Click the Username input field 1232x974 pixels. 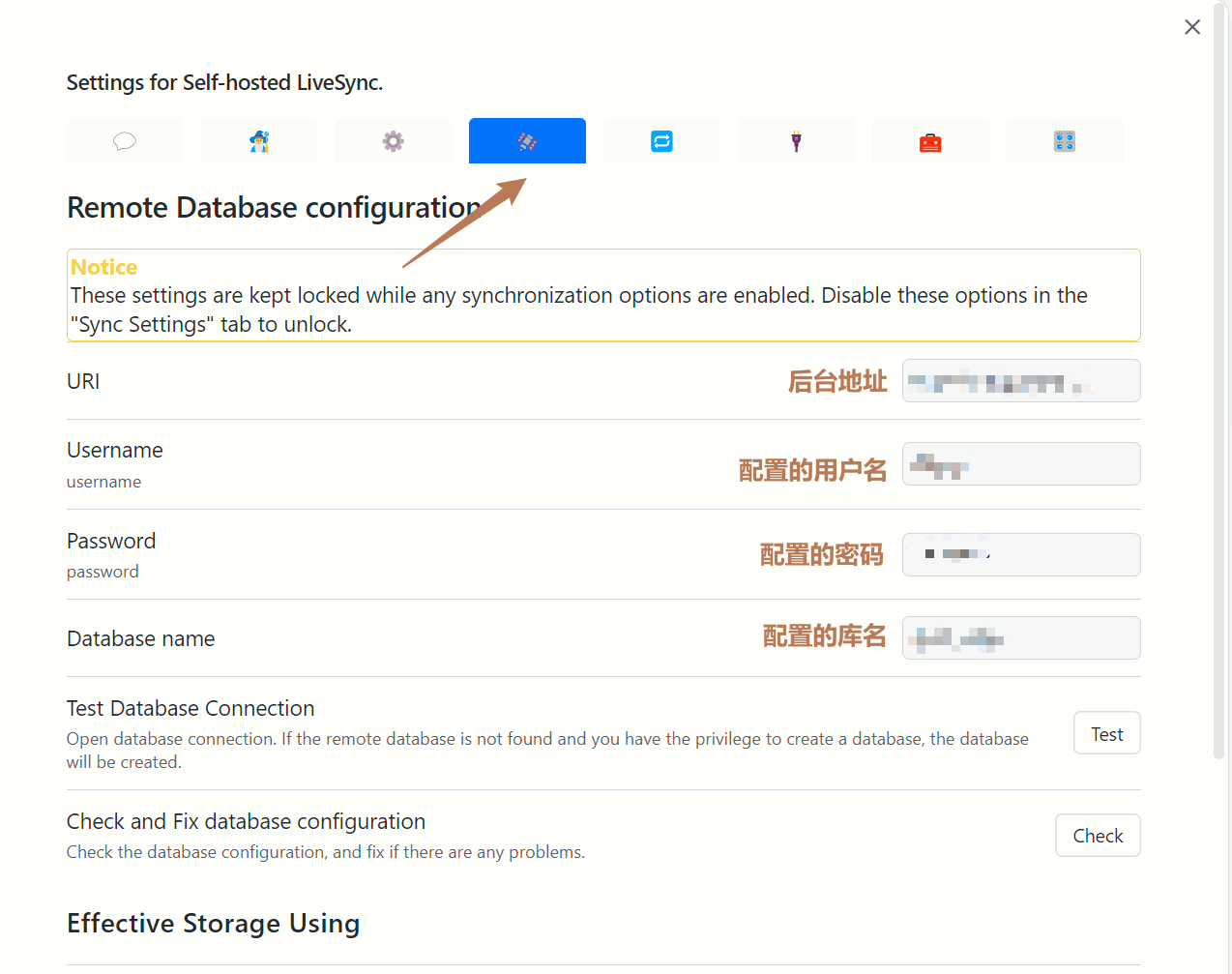click(x=1021, y=464)
